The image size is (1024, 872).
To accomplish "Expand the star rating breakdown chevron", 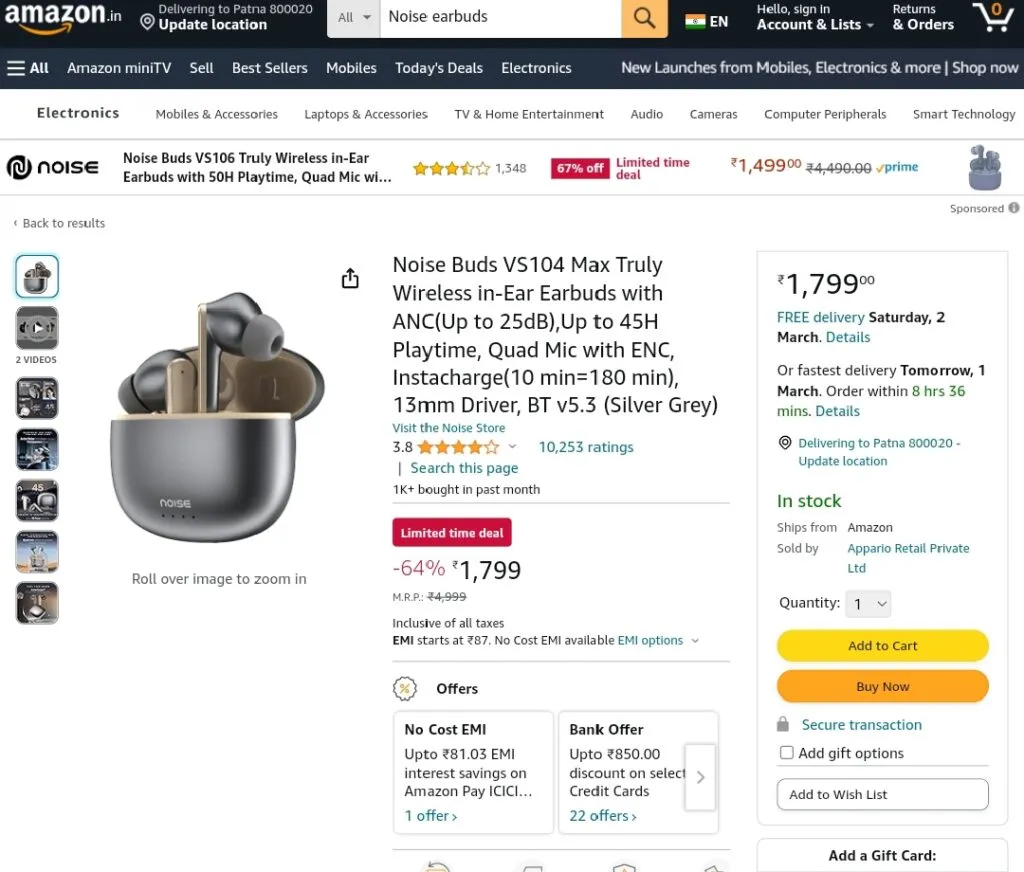I will (513, 447).
